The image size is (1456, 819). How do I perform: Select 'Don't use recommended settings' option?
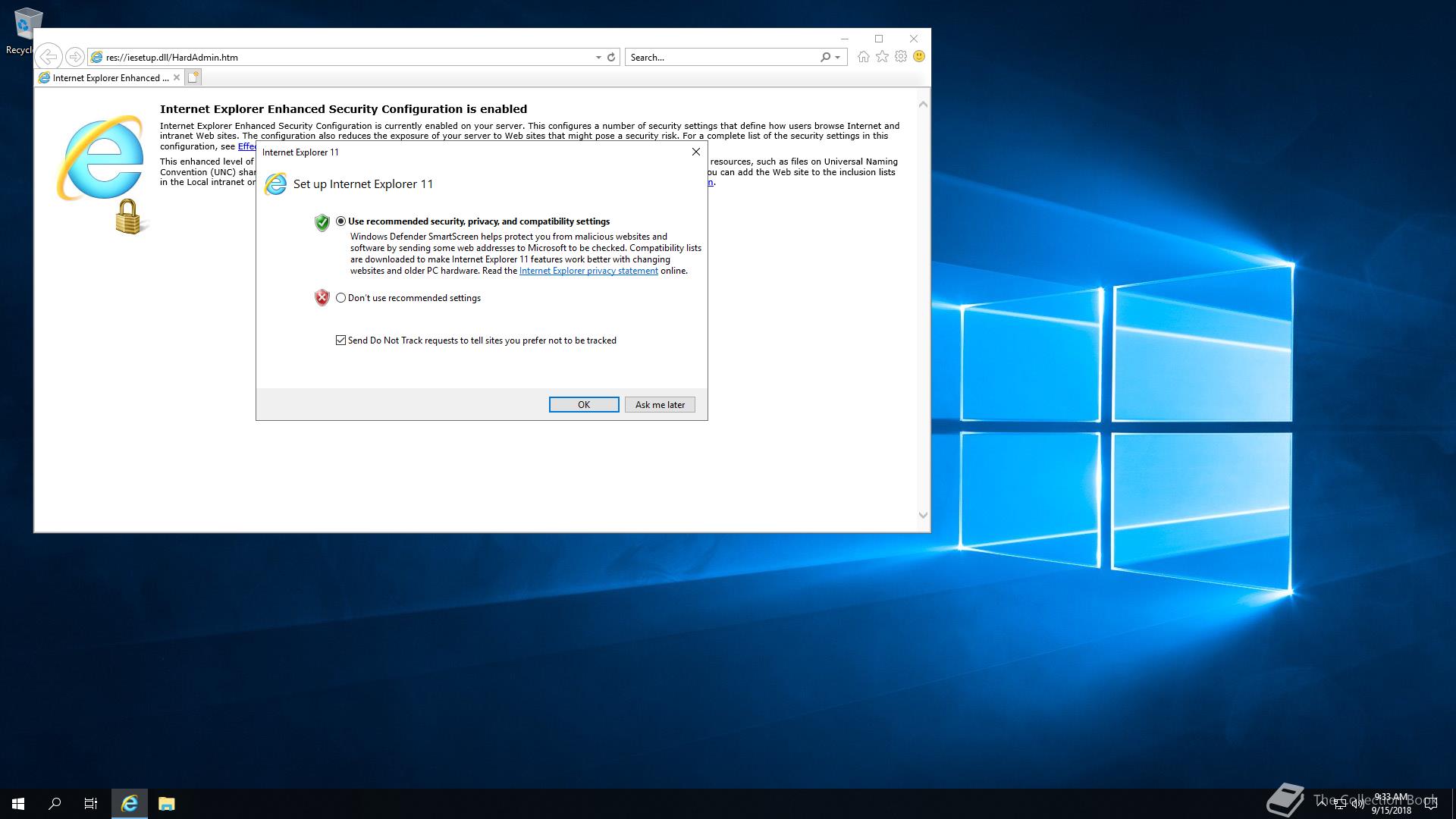[341, 298]
